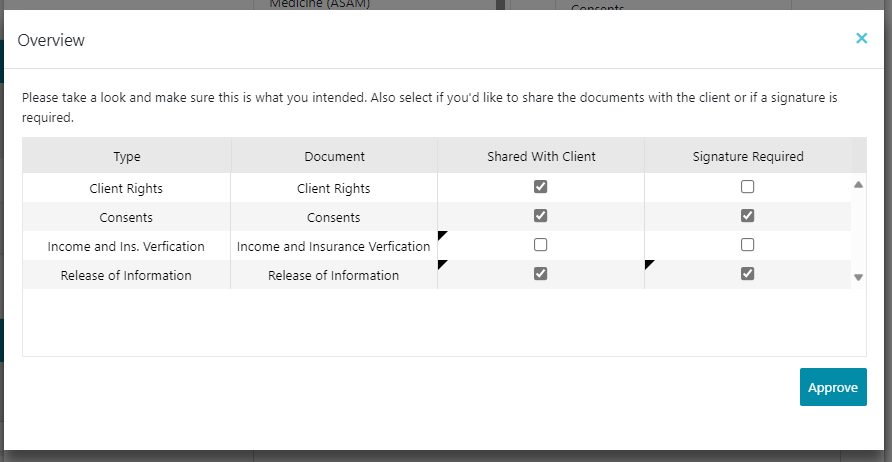Uncheck Shared With Client for Release of Information
The width and height of the screenshot is (892, 462).
[541, 274]
